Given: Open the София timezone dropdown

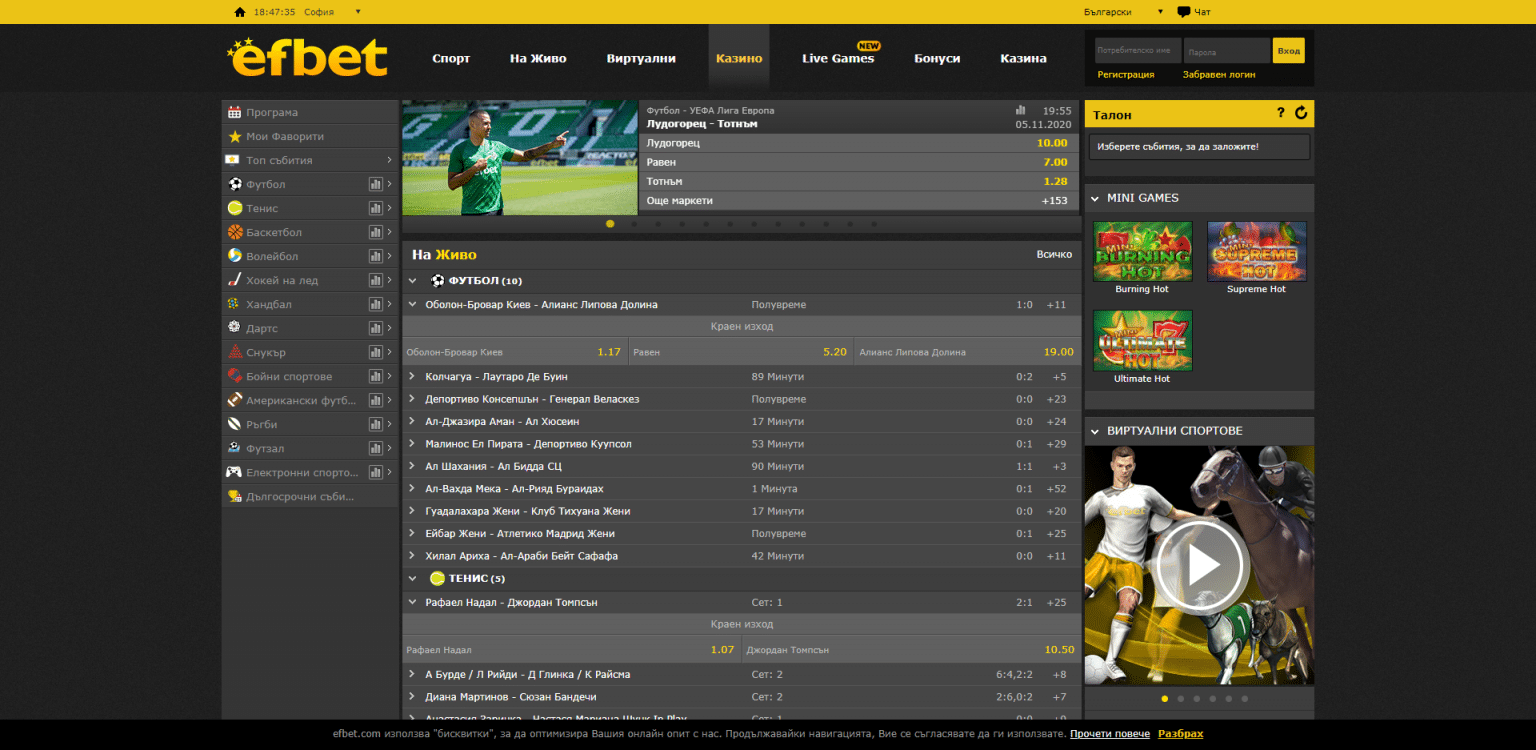Looking at the screenshot, I should coord(358,12).
